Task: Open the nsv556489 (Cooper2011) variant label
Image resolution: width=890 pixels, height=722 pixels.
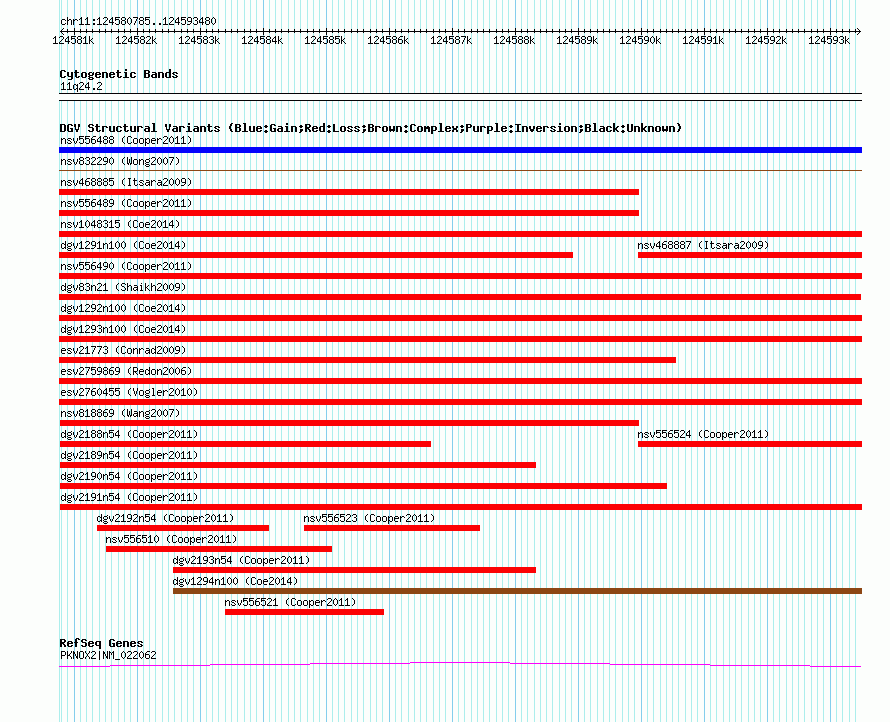Action: [126, 203]
